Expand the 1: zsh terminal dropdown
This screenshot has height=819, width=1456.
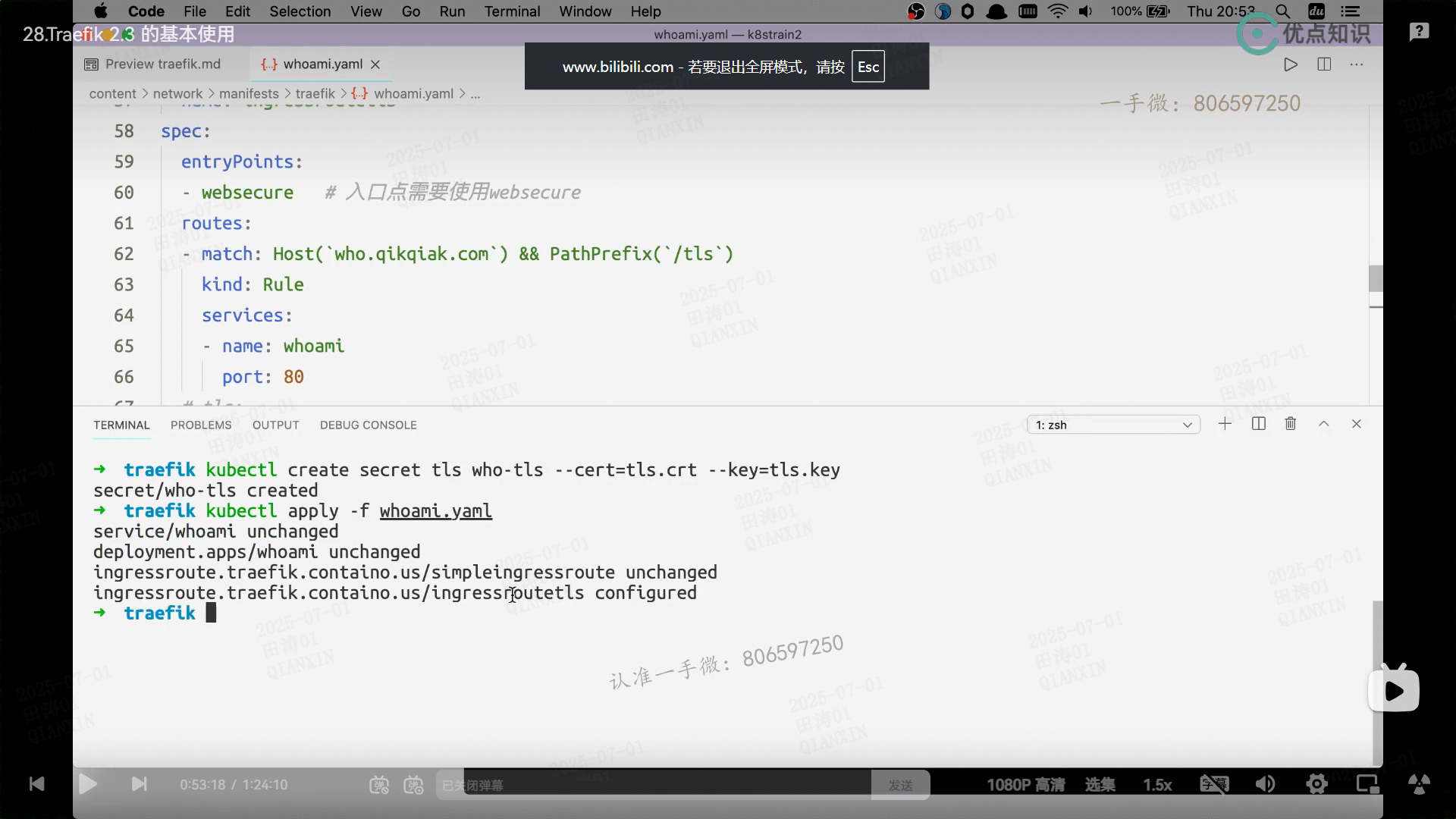coord(1113,425)
